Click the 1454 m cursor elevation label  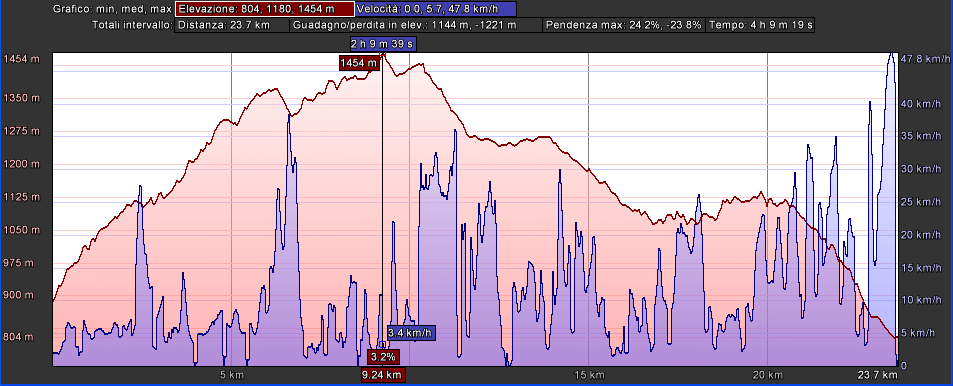(x=359, y=63)
